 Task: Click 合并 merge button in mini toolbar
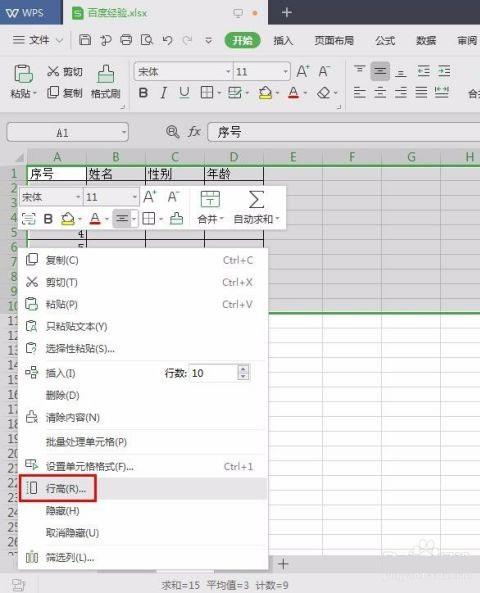(210, 207)
